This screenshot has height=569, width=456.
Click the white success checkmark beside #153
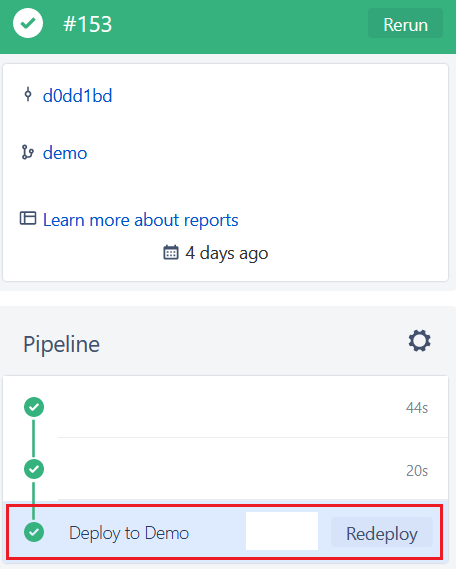28,23
